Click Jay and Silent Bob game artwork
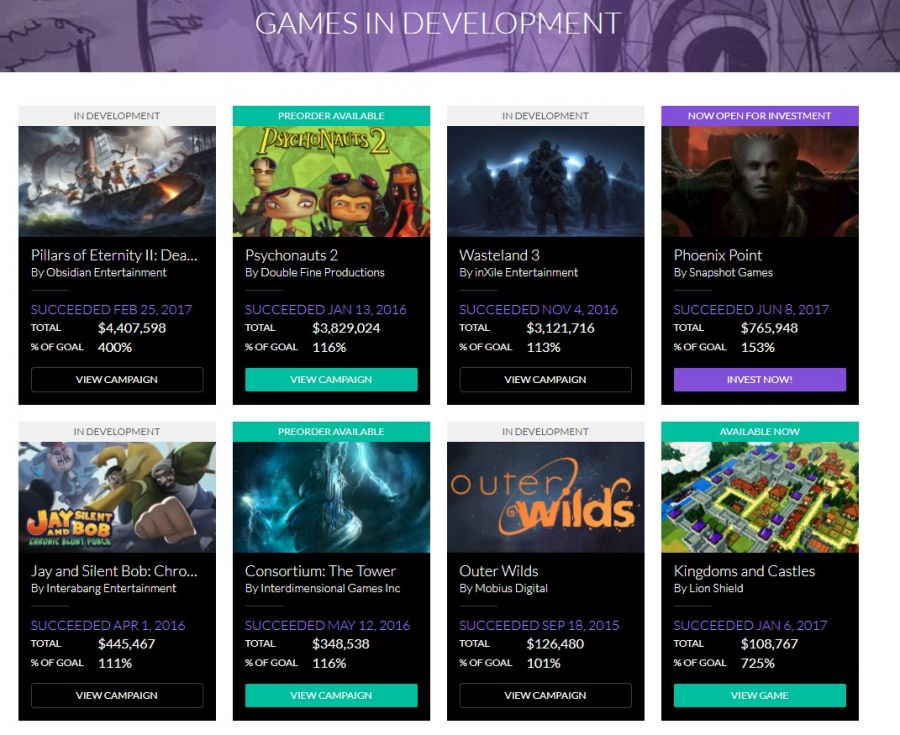Image resolution: width=900 pixels, height=735 pixels. 117,497
